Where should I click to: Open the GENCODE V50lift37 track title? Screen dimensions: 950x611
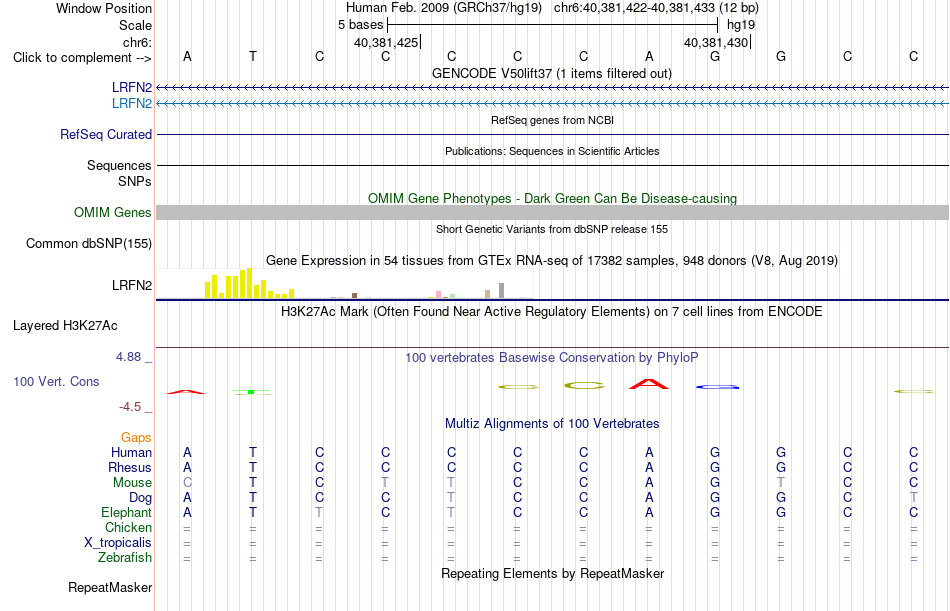552,73
